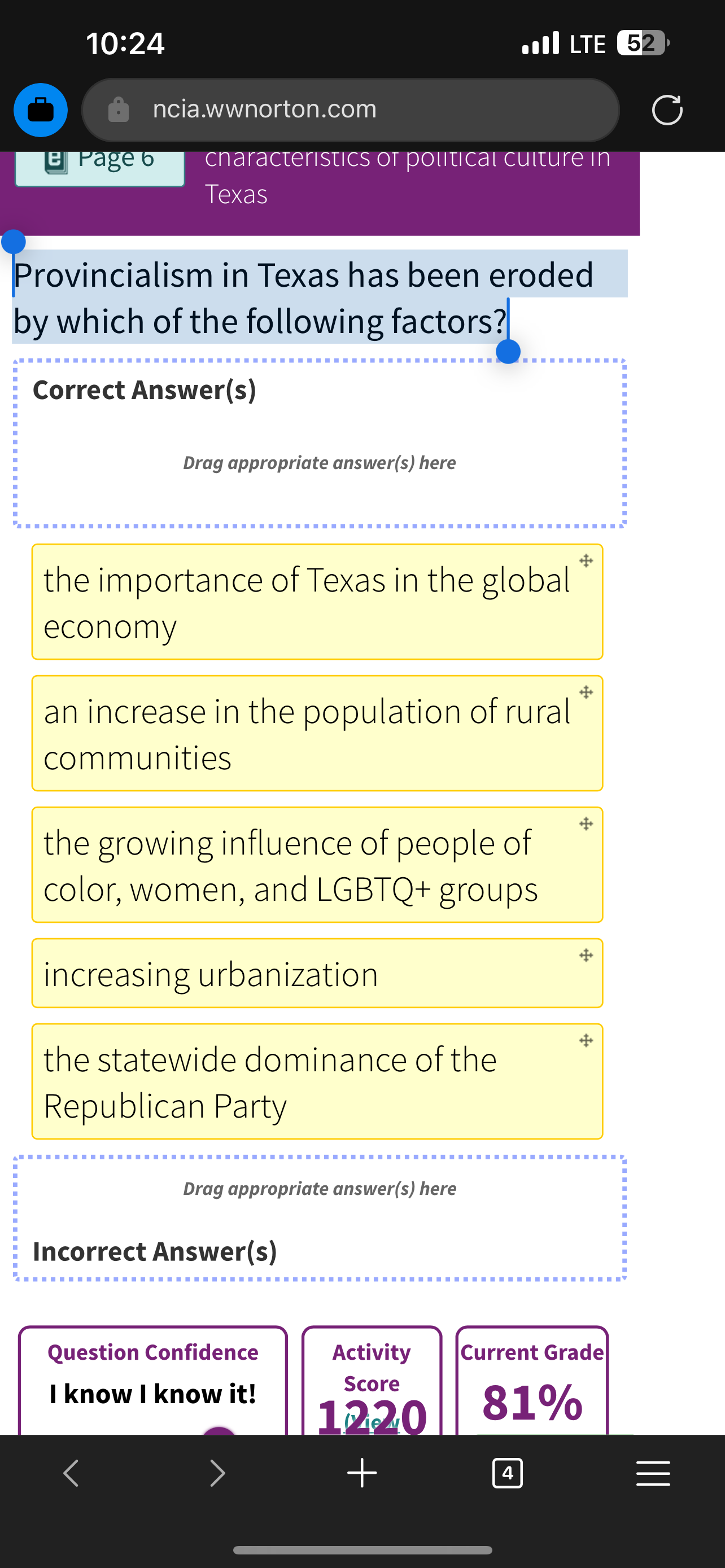725x1568 pixels.
Task: Reload the current page
Action: coord(667,110)
